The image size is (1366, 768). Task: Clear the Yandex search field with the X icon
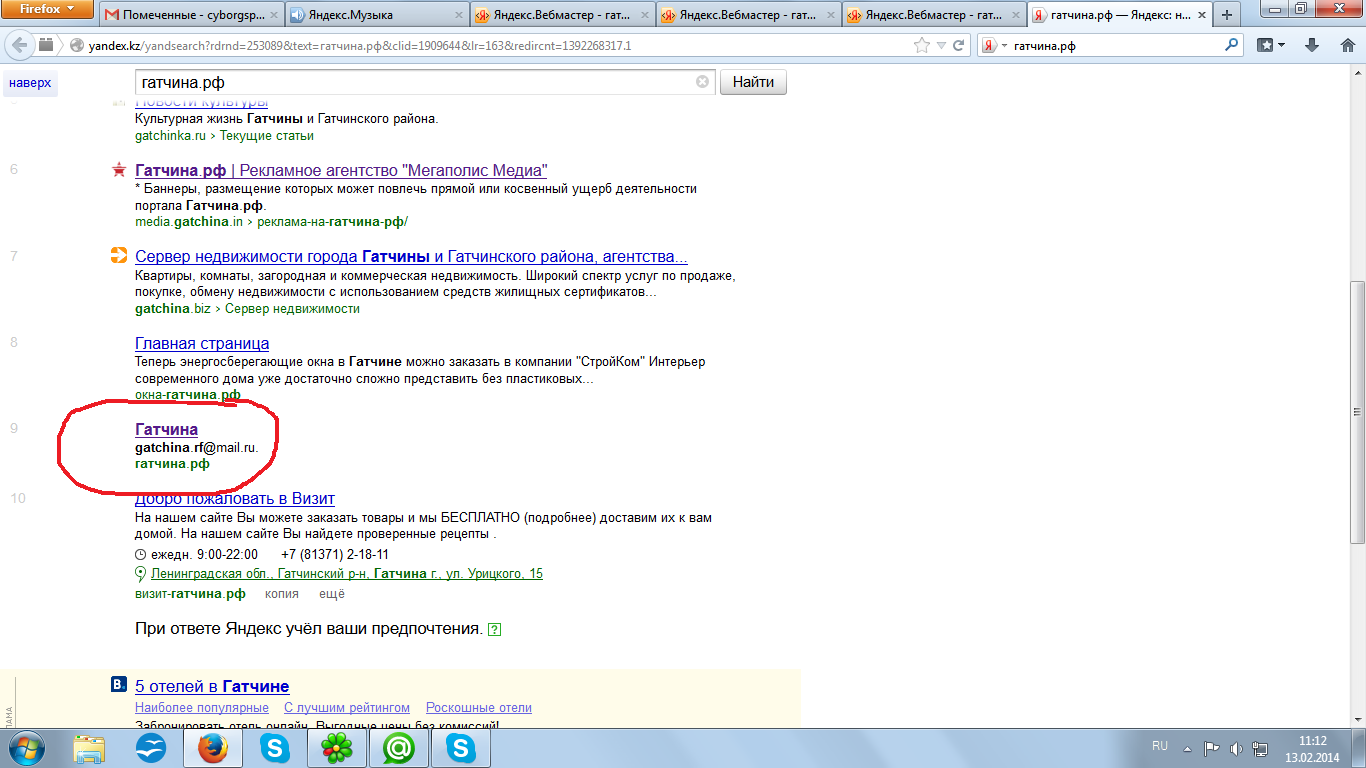(x=703, y=83)
